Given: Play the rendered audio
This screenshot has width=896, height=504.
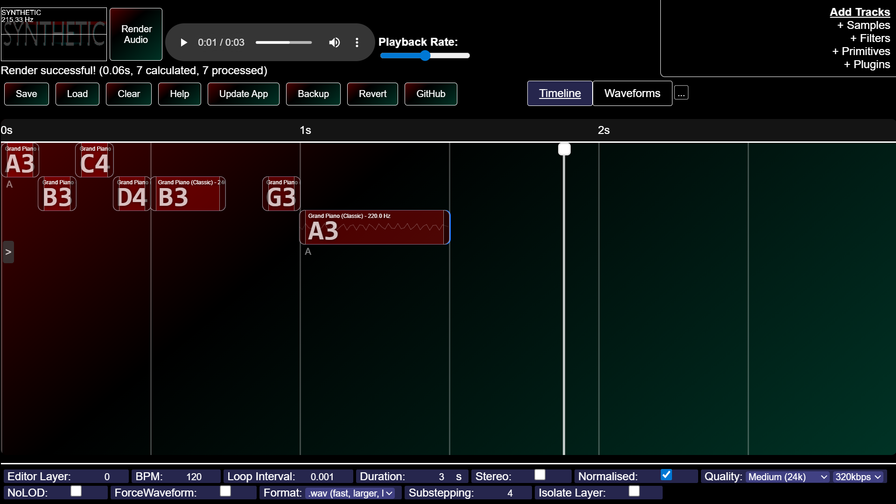Looking at the screenshot, I should tap(183, 42).
